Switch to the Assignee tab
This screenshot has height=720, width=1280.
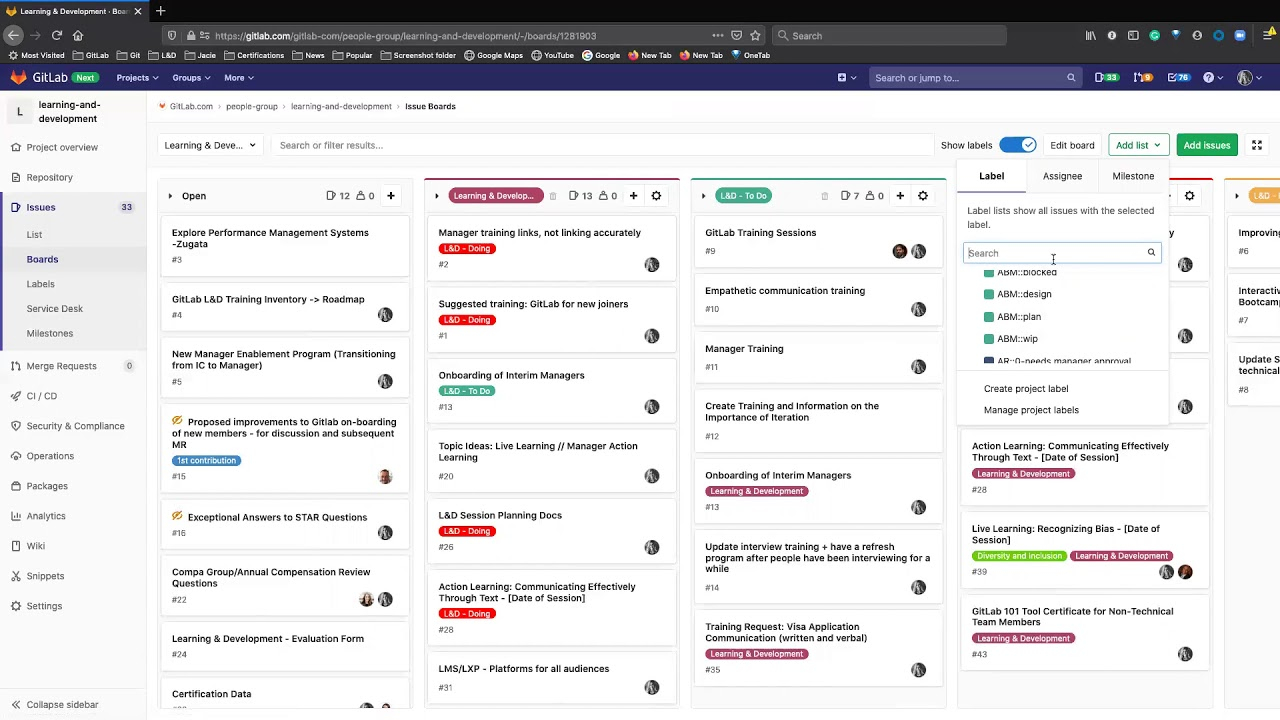click(x=1062, y=176)
